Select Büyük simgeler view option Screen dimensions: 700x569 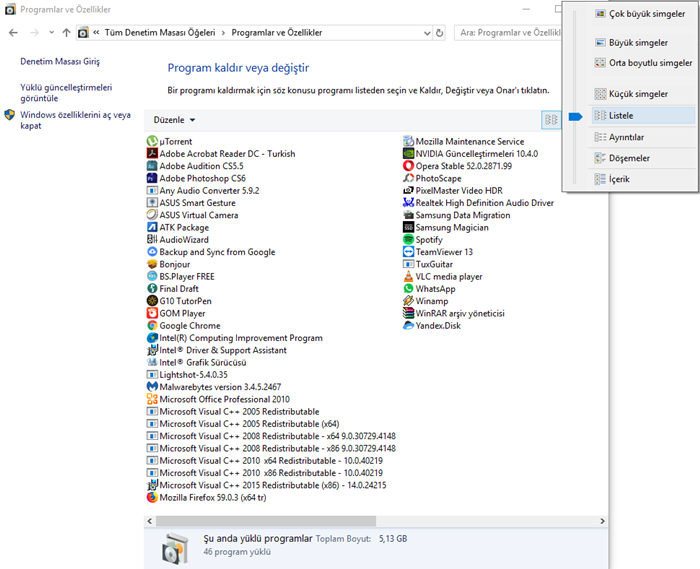[x=638, y=43]
